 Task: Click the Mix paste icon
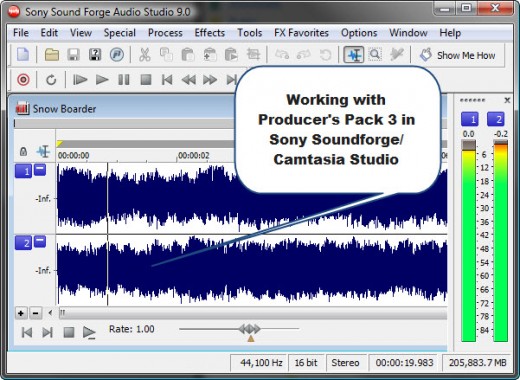[x=210, y=54]
